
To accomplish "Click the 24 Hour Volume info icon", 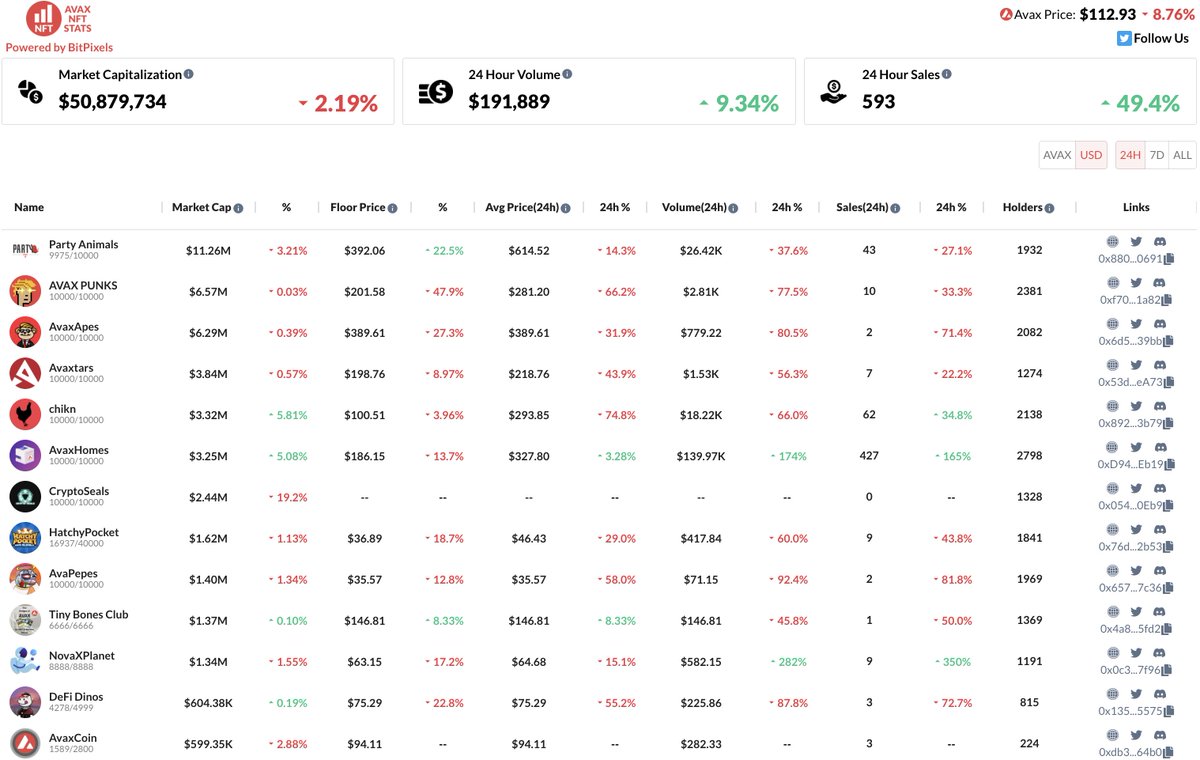I will coord(567,74).
